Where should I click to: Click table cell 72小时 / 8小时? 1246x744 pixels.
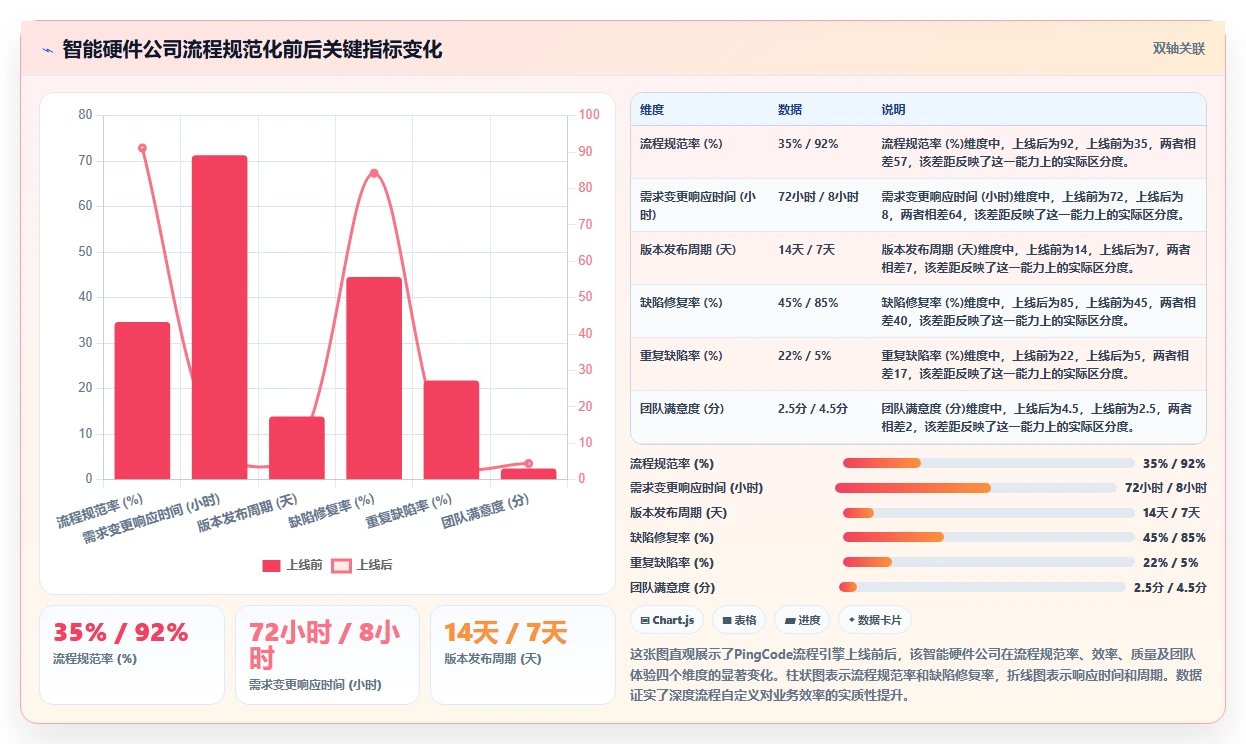(x=818, y=197)
